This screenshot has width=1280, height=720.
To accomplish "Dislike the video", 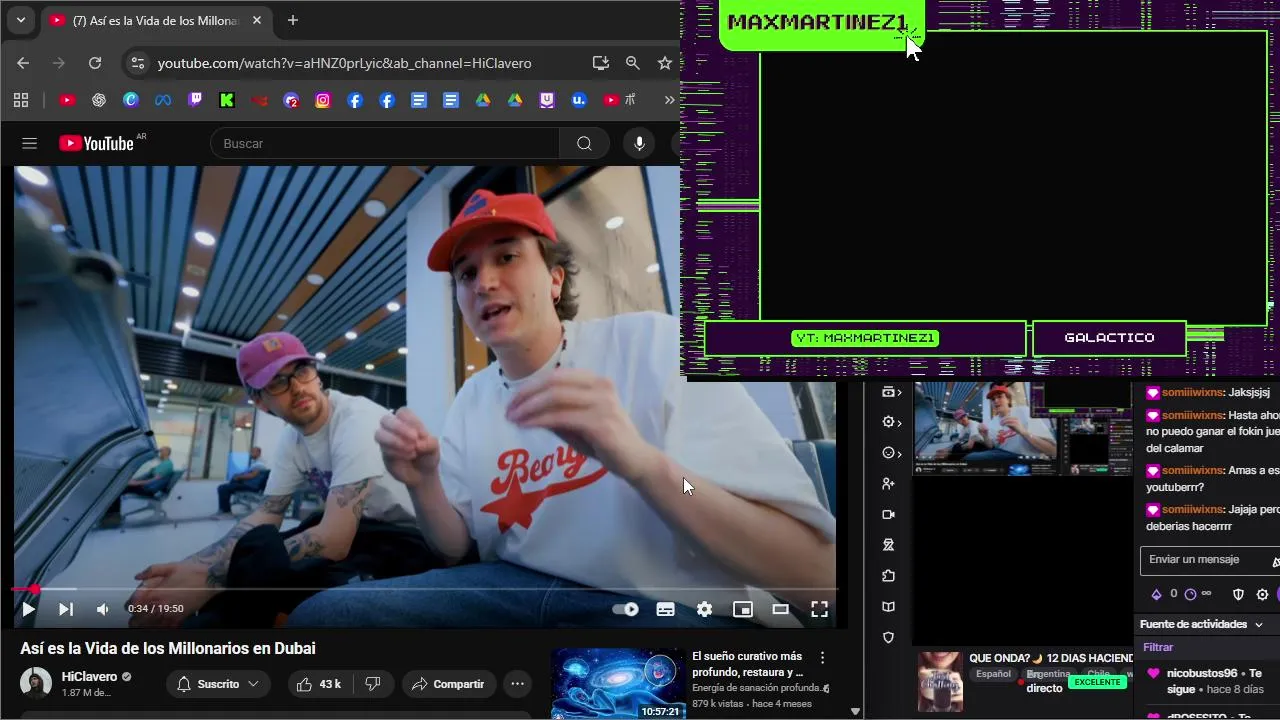I will pyautogui.click(x=373, y=684).
